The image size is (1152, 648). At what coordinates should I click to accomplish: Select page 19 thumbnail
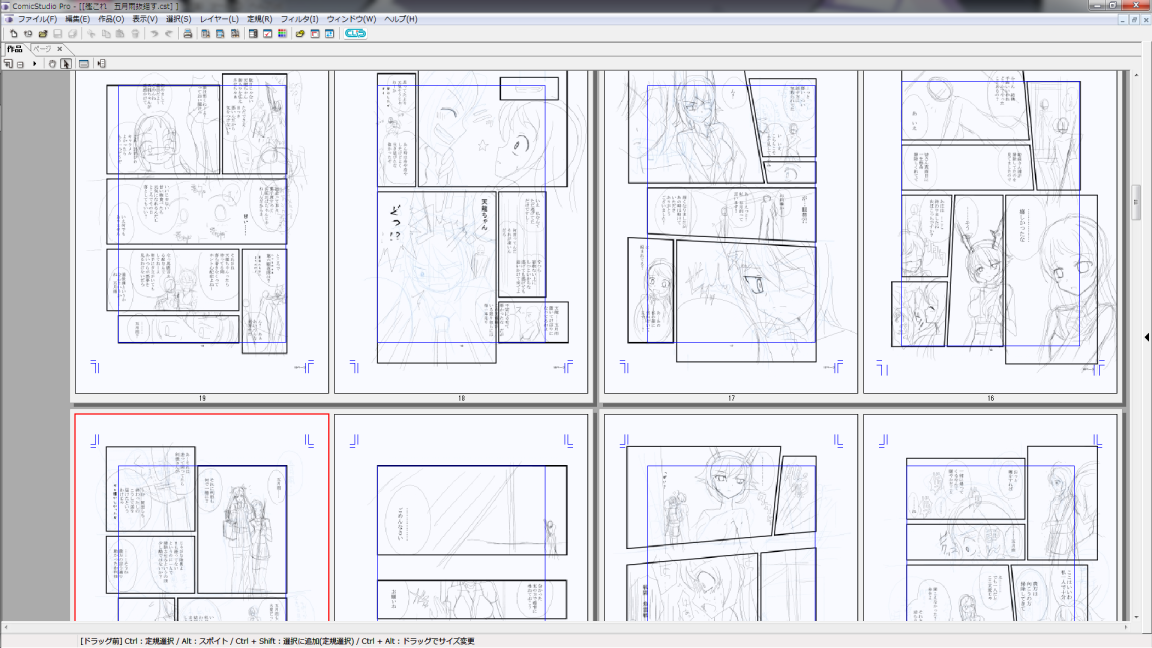tap(201, 231)
